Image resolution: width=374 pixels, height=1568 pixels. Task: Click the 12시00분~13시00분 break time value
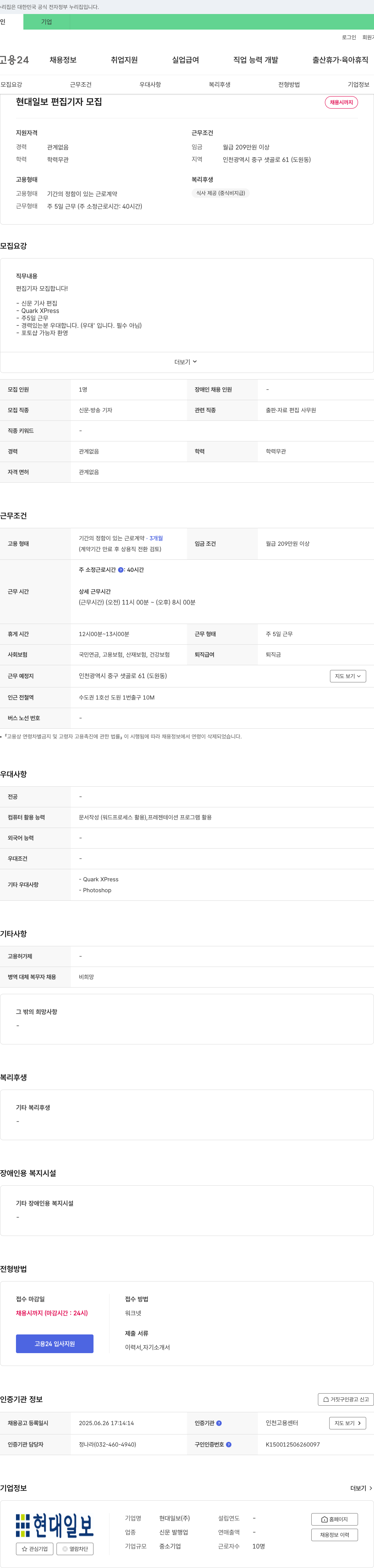click(104, 634)
